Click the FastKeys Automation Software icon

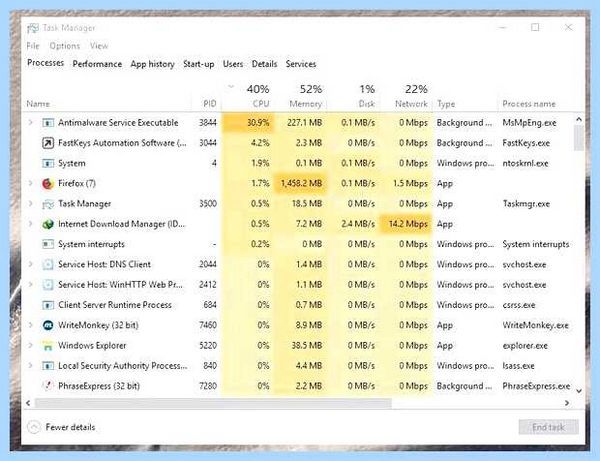click(48, 143)
